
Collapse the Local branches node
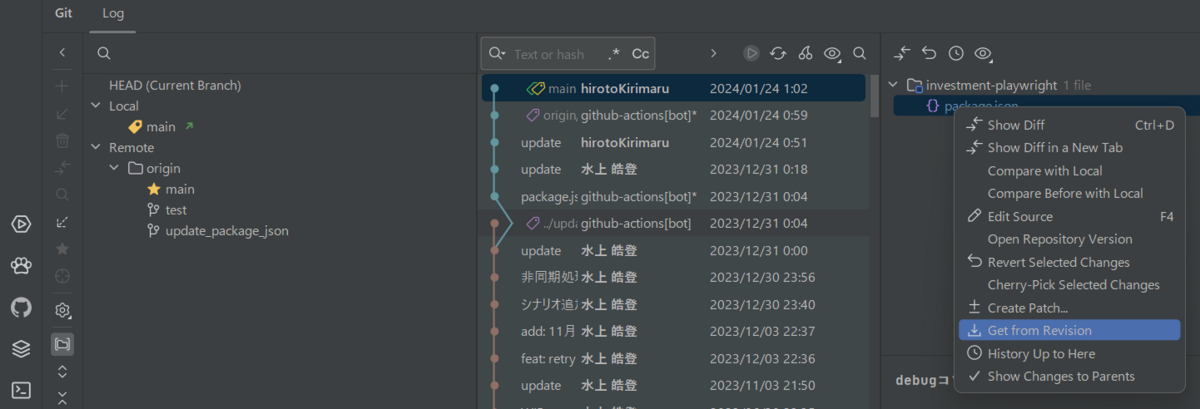tap(95, 106)
